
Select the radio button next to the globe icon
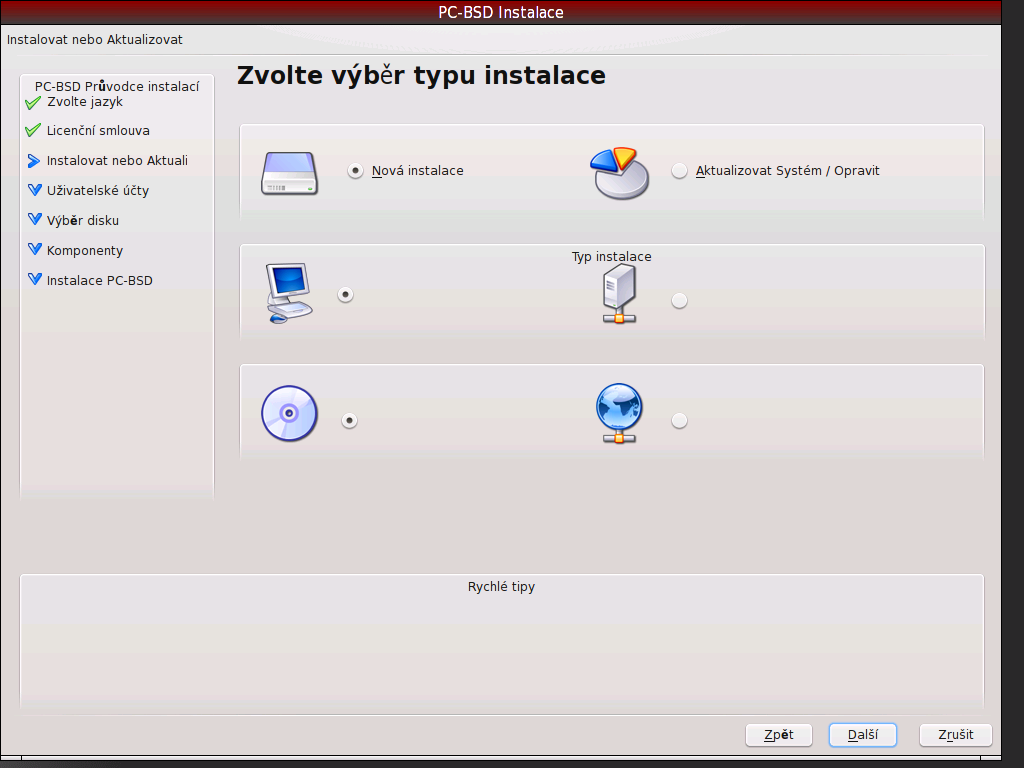[x=679, y=421]
